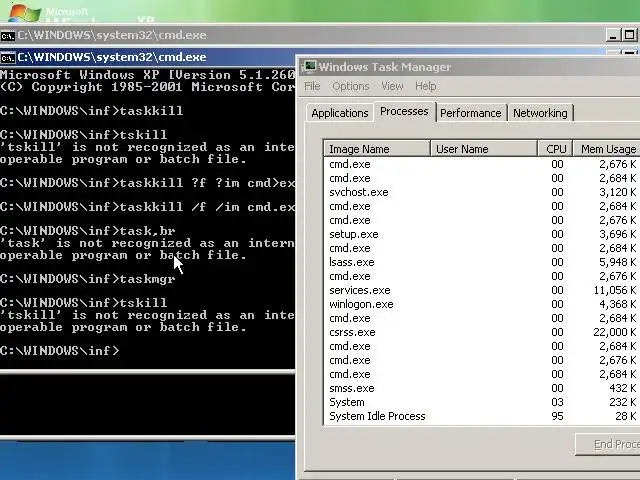Click the 5,948 K memory value
Screen dimensions: 640x480
[617, 262]
